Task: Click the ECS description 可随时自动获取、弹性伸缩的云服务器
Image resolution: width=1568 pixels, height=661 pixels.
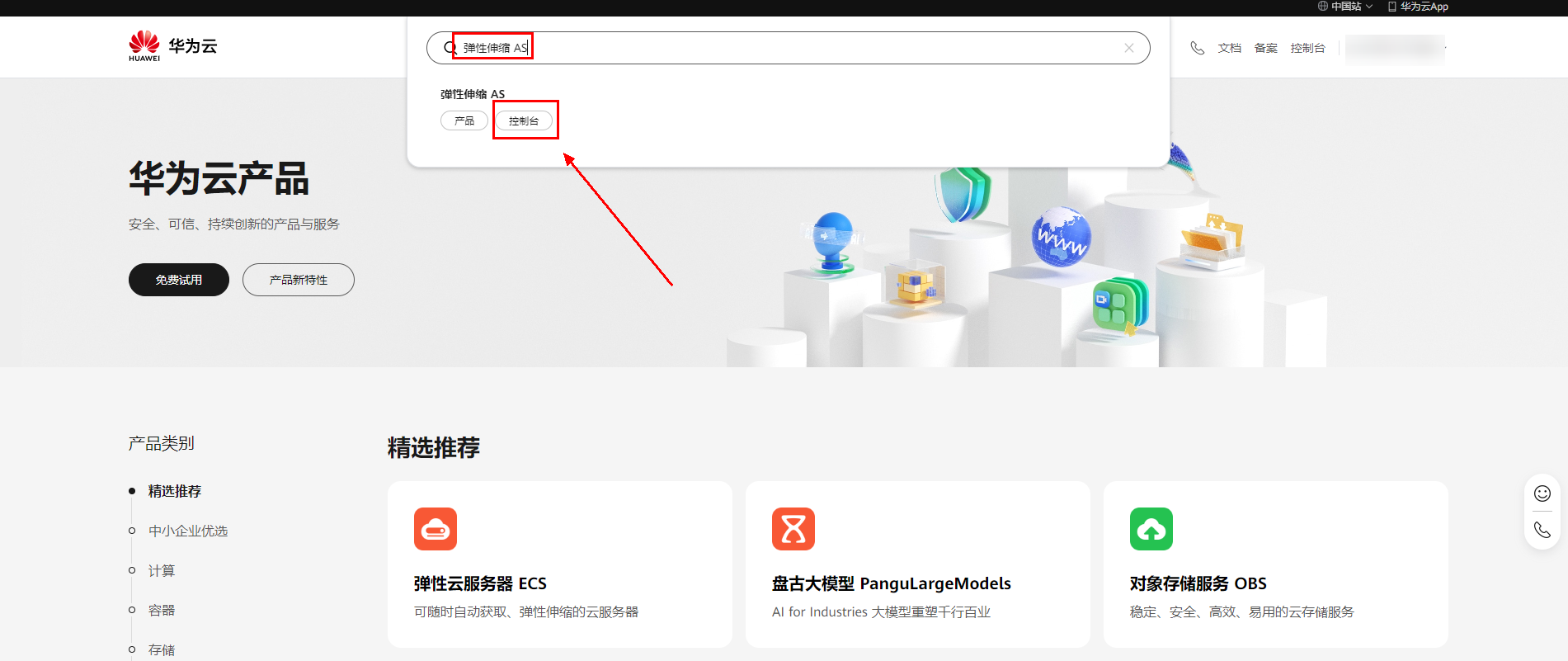Action: pos(526,611)
